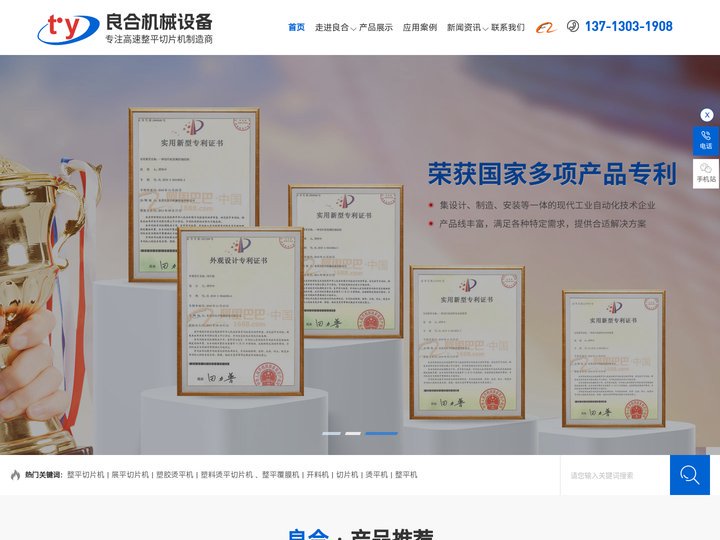Select first carousel slide indicator

coord(332,433)
